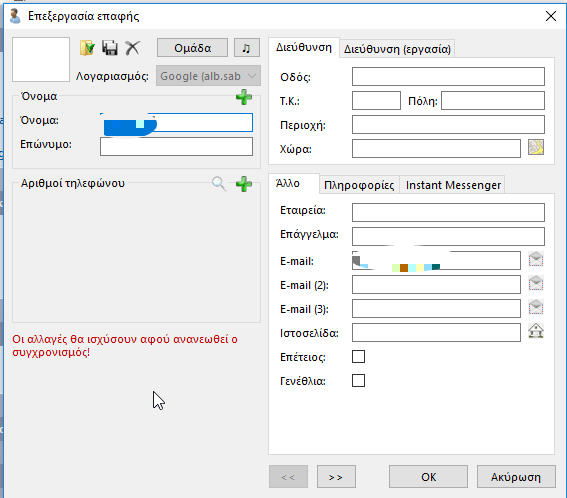Image resolution: width=567 pixels, height=498 pixels.
Task: Add a phone number with green plus
Action: 244,184
